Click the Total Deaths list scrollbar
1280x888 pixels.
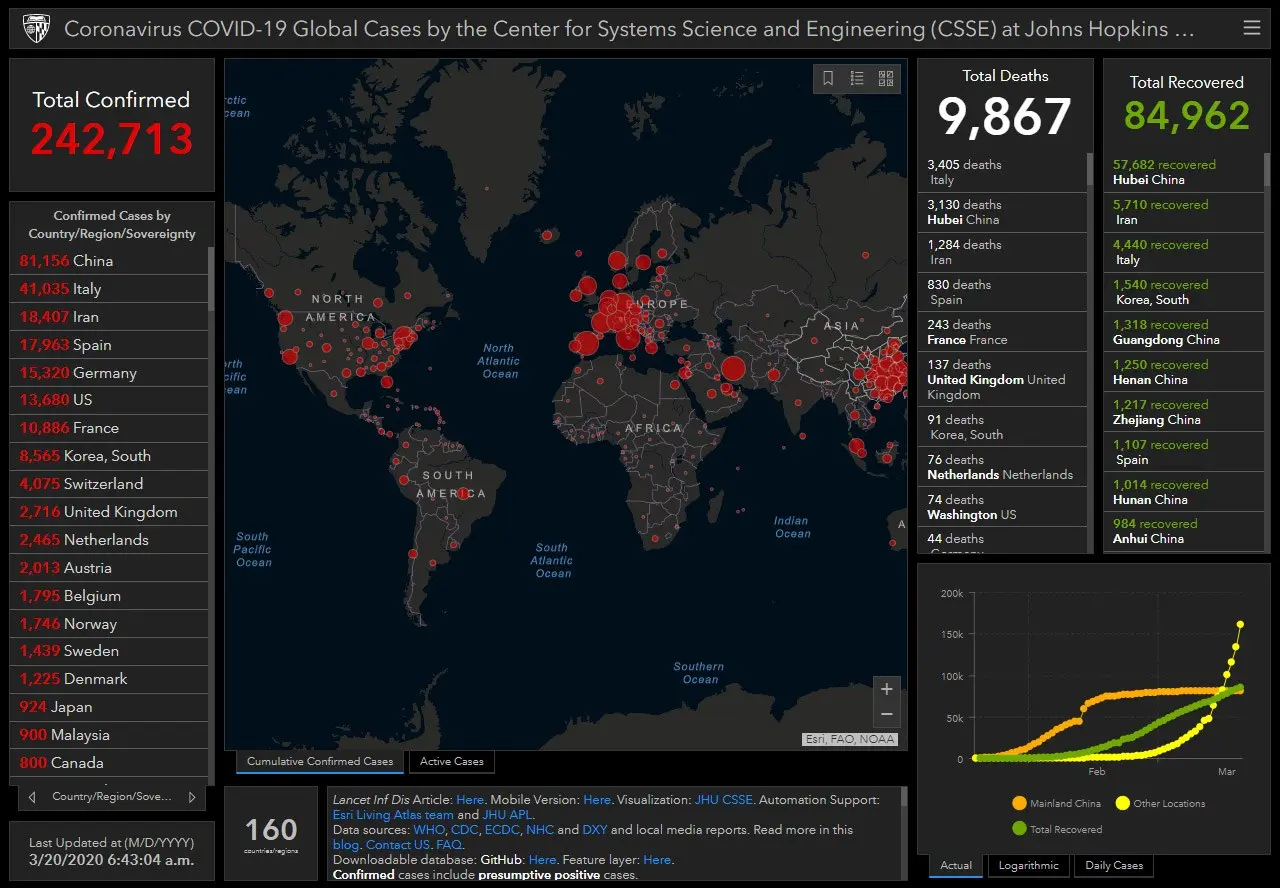tap(1090, 170)
